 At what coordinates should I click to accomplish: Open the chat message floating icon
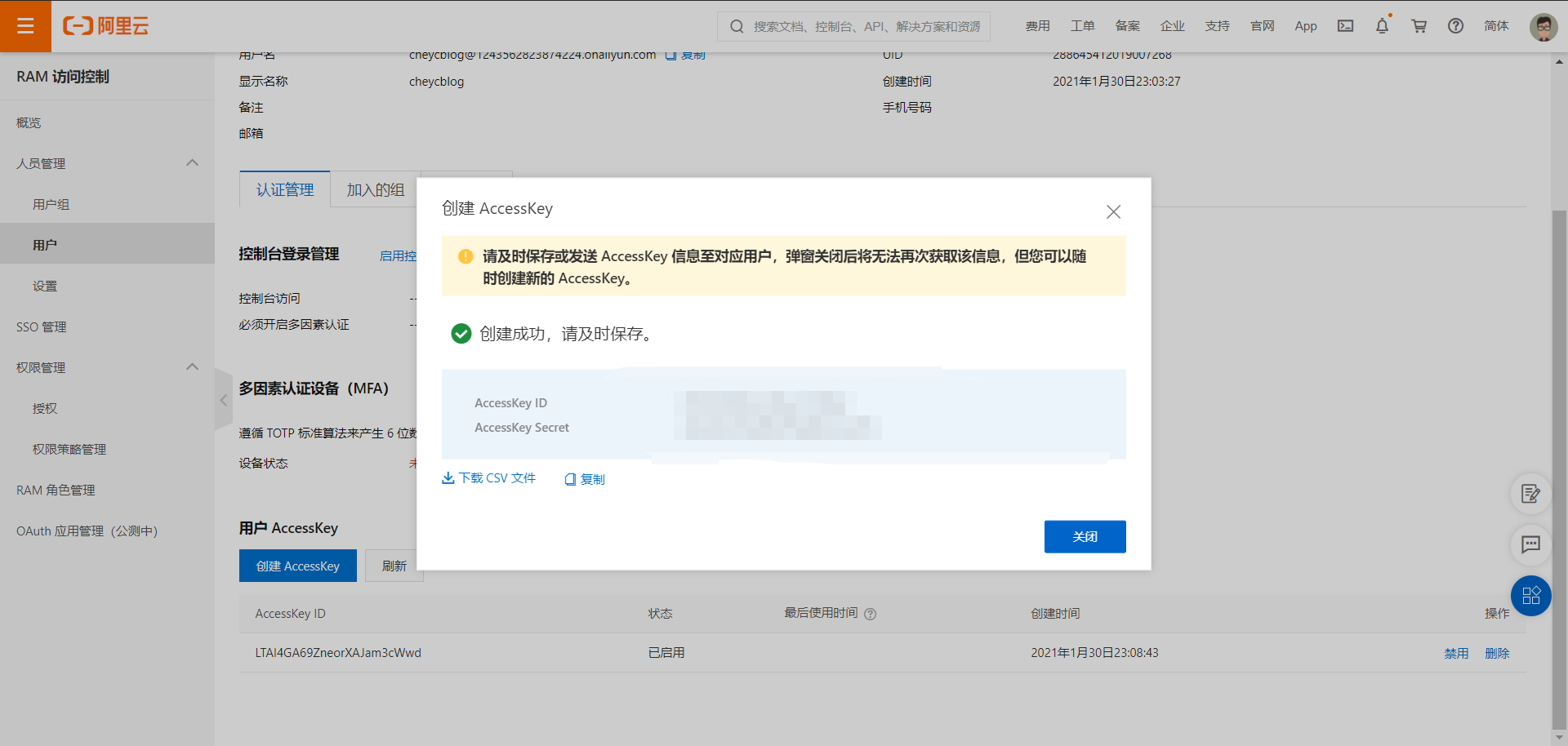click(1530, 544)
